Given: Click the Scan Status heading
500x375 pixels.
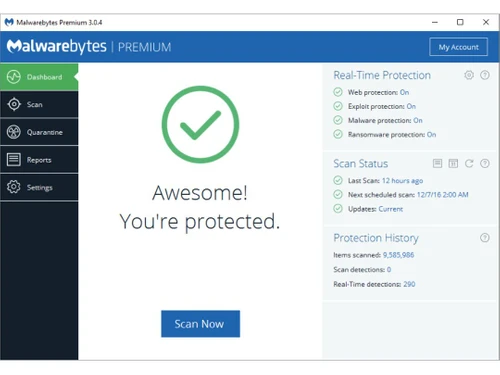Looking at the screenshot, I should 361,164.
